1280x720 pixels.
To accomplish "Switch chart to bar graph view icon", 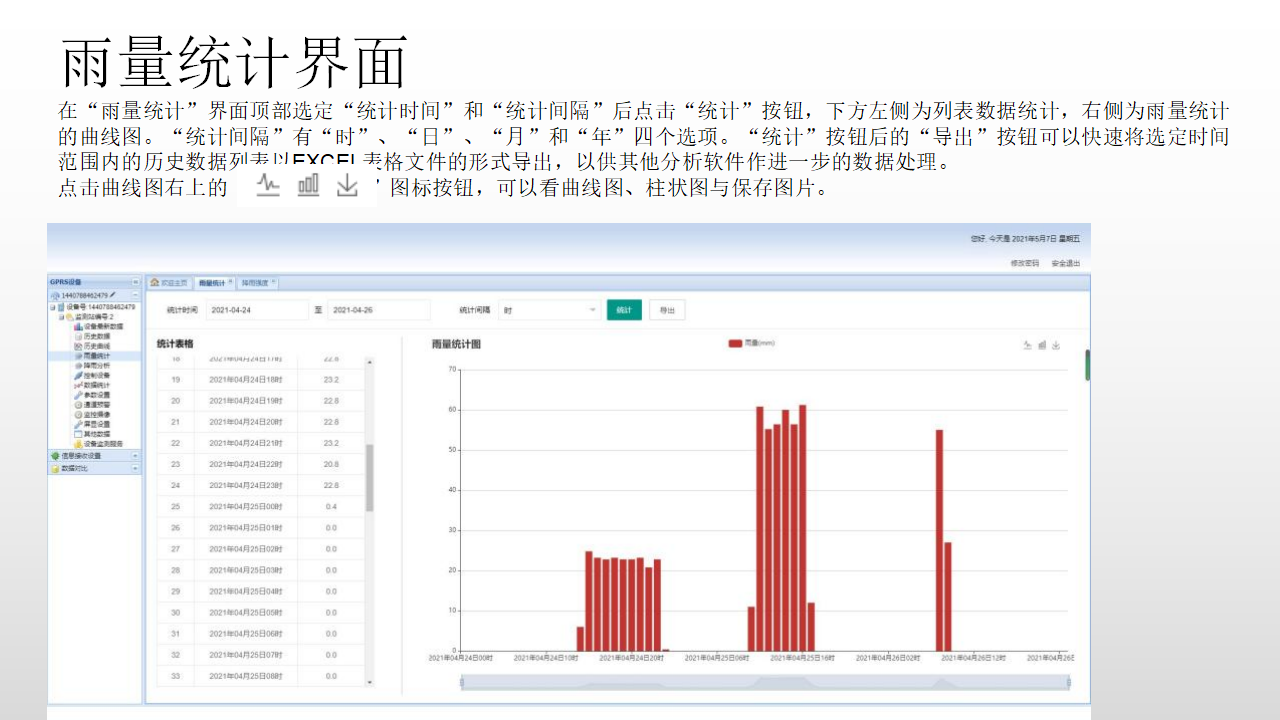I will (x=1042, y=345).
